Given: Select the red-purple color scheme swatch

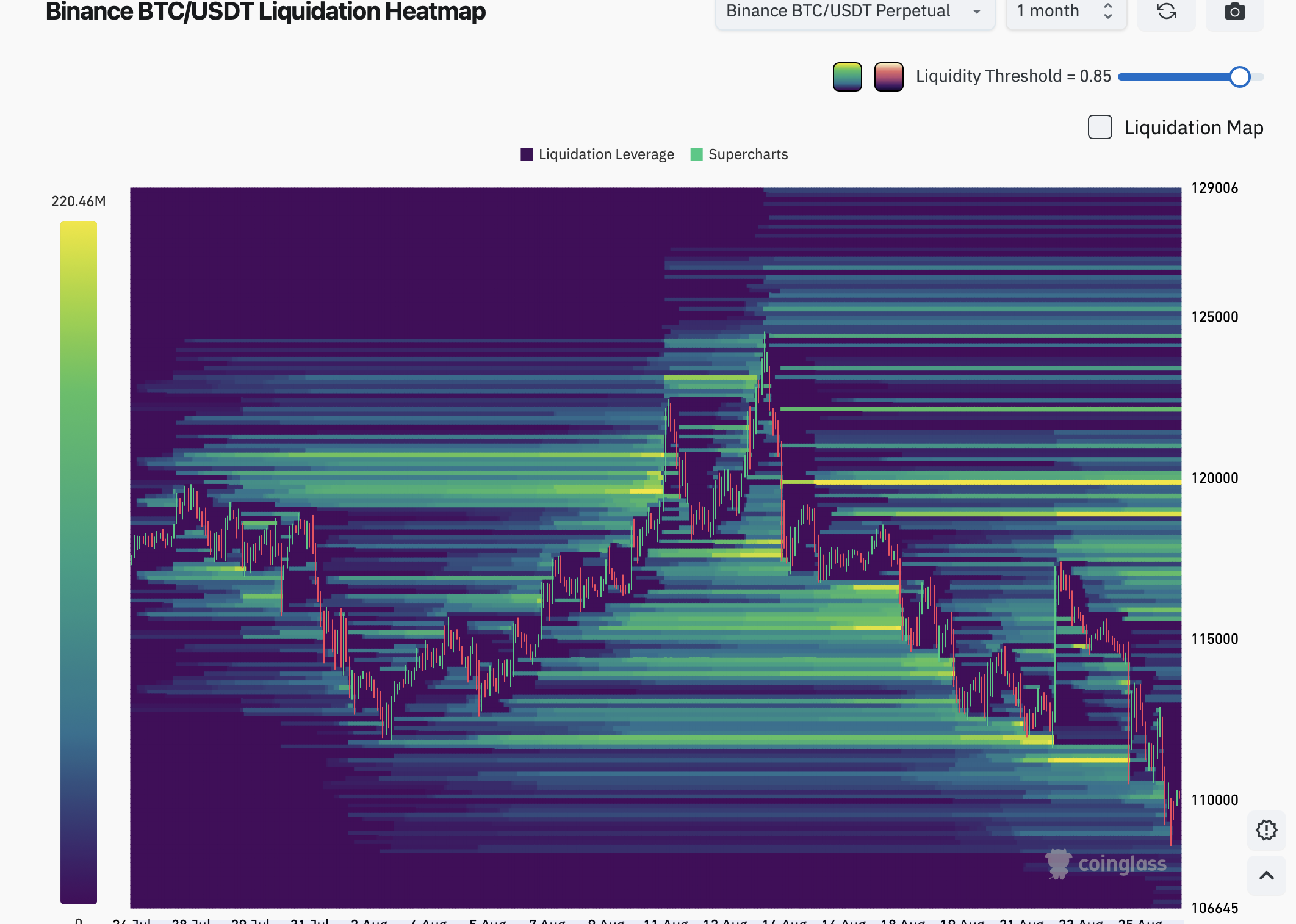Looking at the screenshot, I should [888, 77].
